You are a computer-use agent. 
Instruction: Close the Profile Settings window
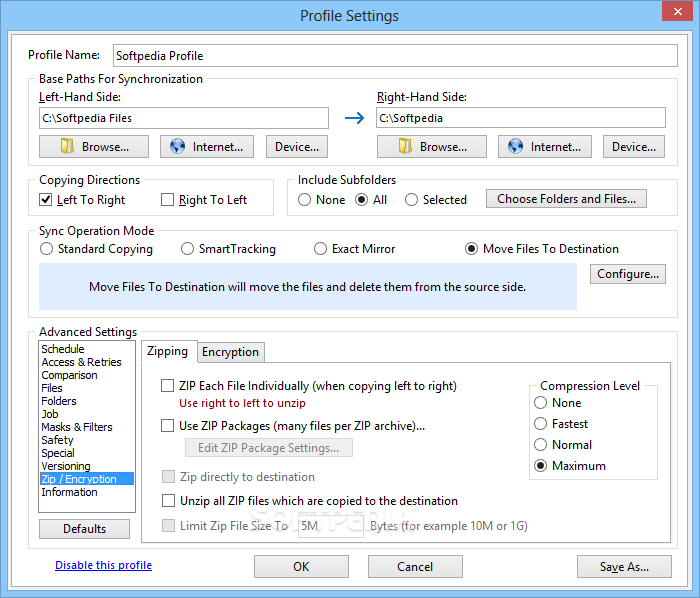pos(677,11)
